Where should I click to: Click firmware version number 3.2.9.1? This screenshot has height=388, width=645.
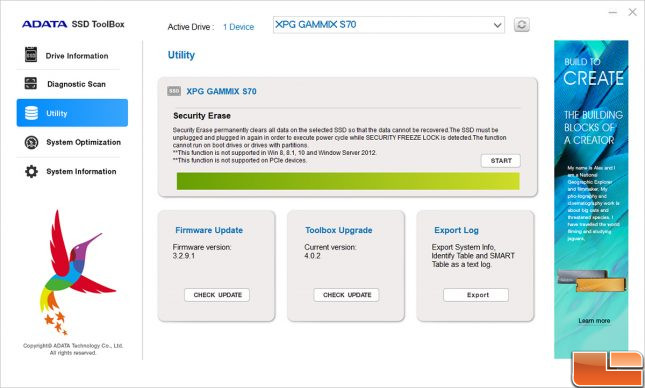183,256
